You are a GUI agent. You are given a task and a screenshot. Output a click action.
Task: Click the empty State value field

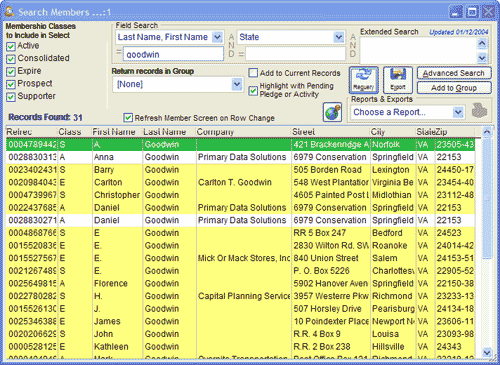point(295,54)
